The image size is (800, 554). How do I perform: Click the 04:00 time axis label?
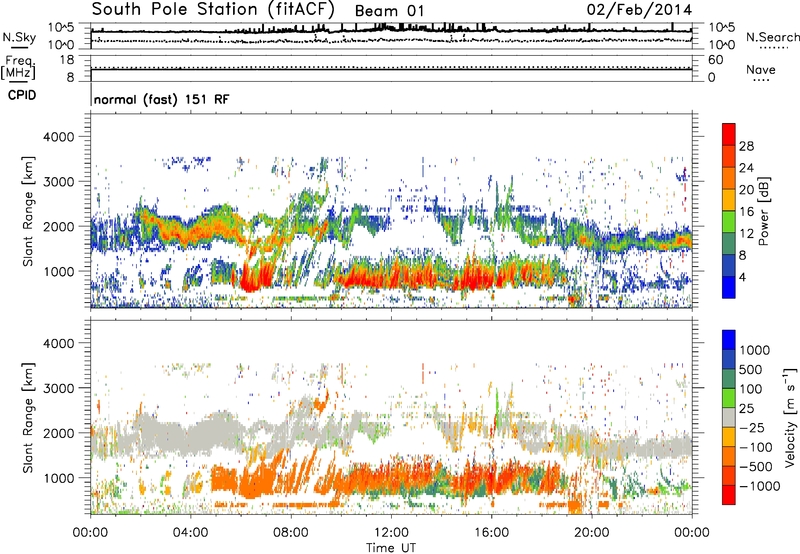coord(190,532)
